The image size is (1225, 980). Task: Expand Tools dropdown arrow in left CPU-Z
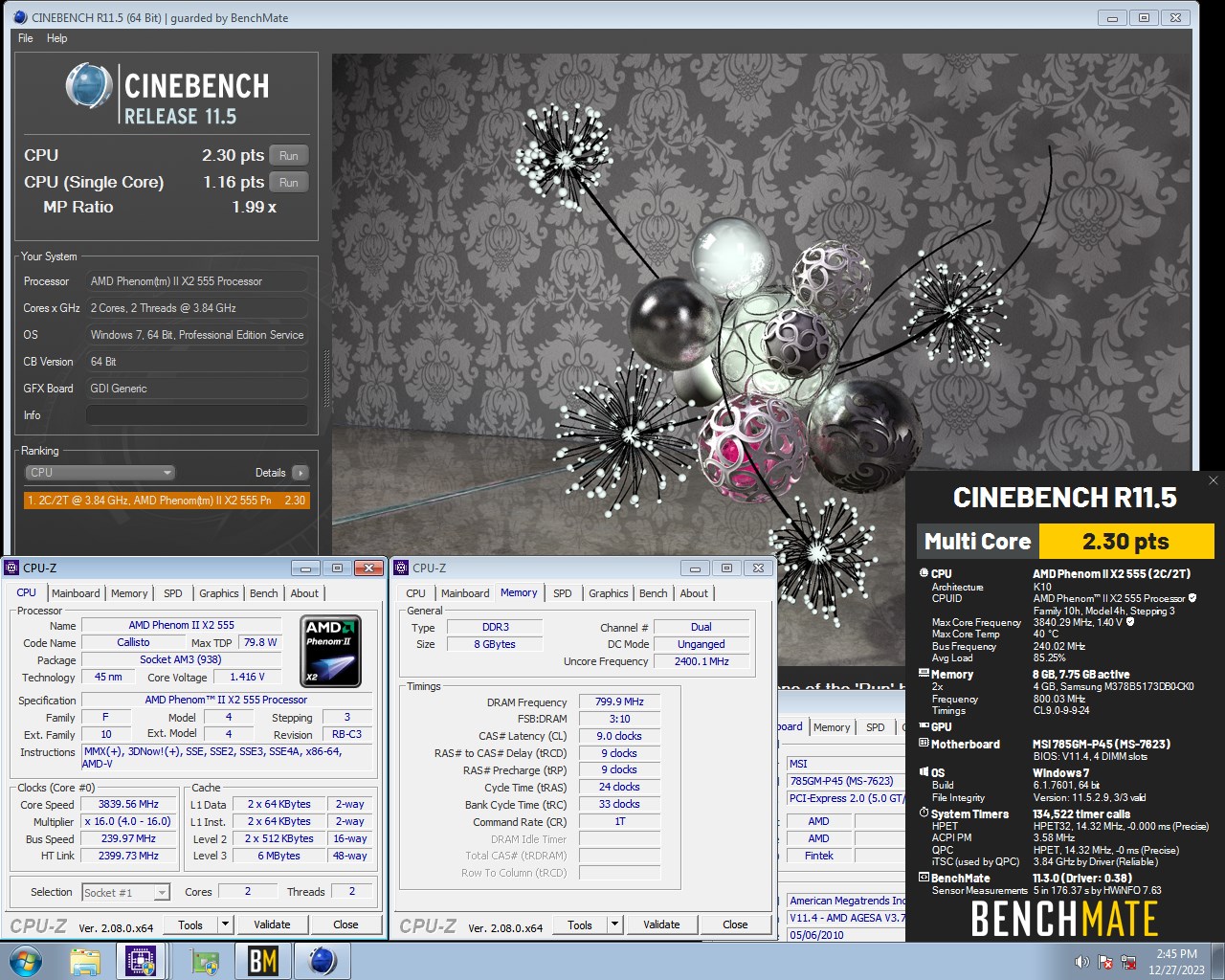click(226, 924)
